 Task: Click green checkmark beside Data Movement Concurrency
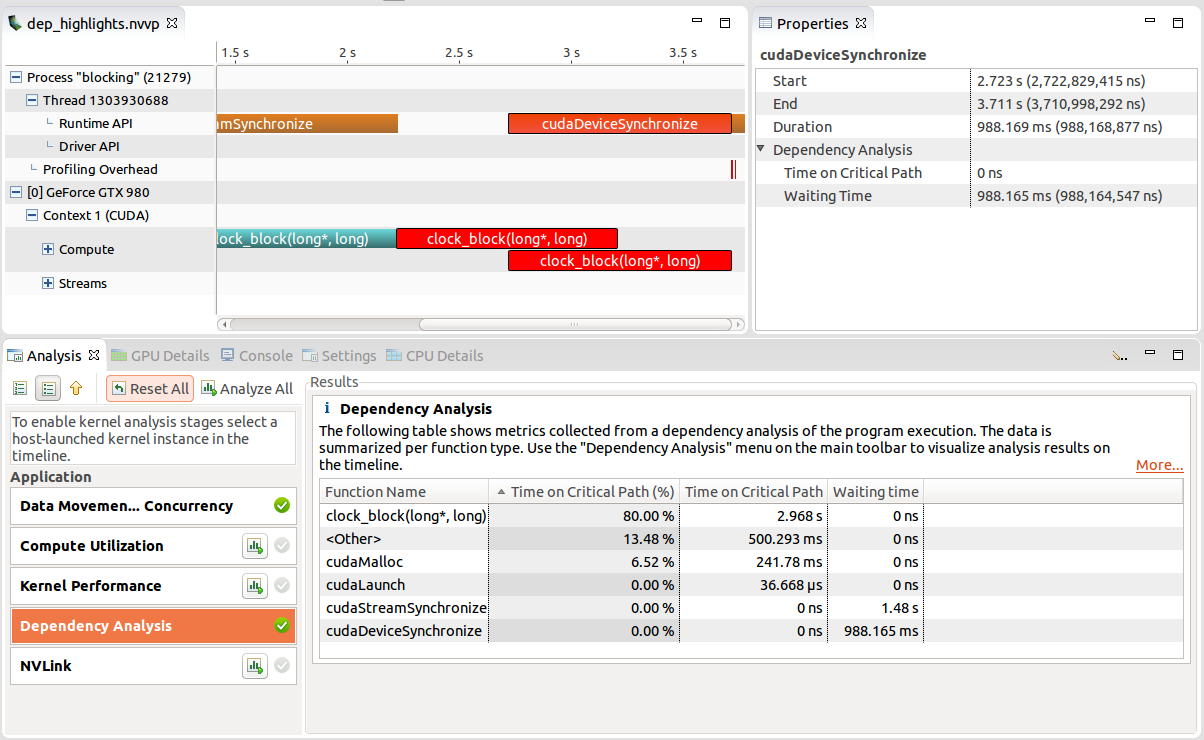pyautogui.click(x=283, y=506)
